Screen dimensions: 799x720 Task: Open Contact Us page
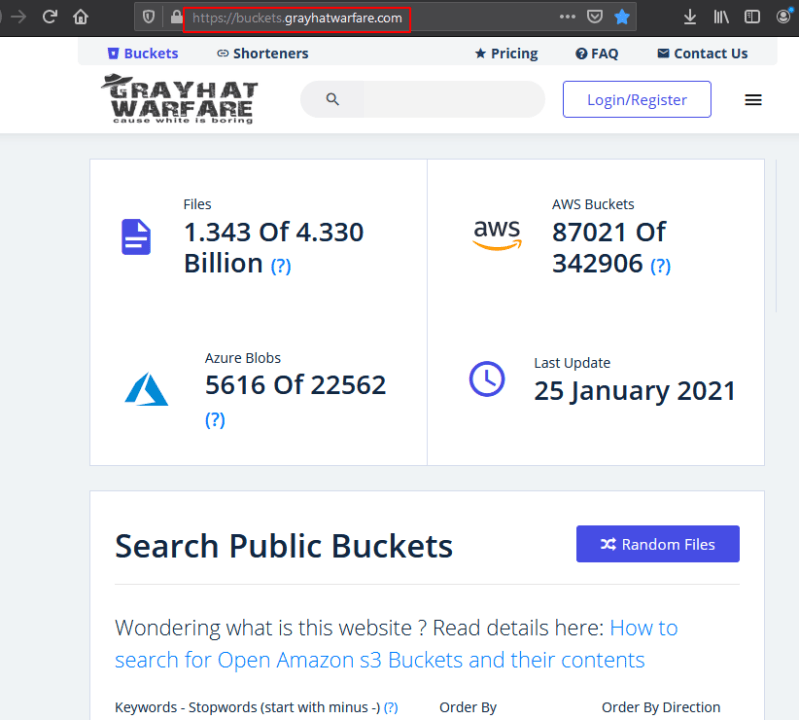tap(703, 54)
